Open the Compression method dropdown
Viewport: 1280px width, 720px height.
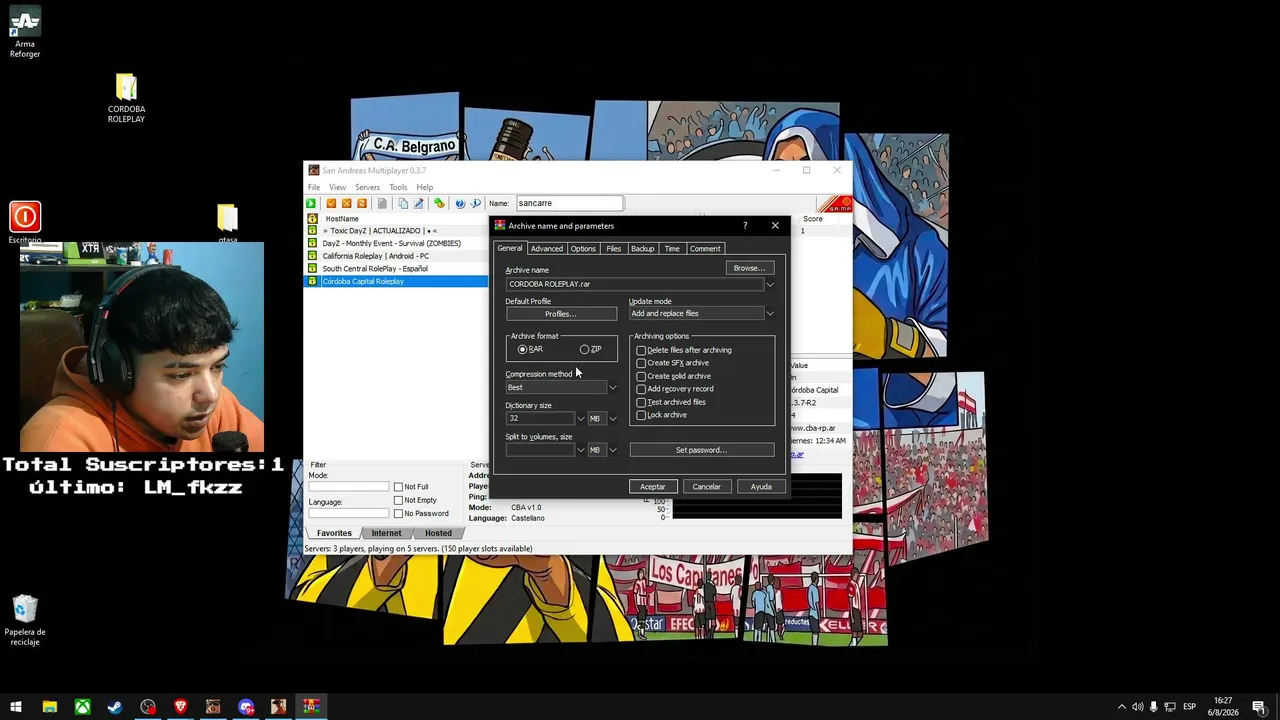612,388
